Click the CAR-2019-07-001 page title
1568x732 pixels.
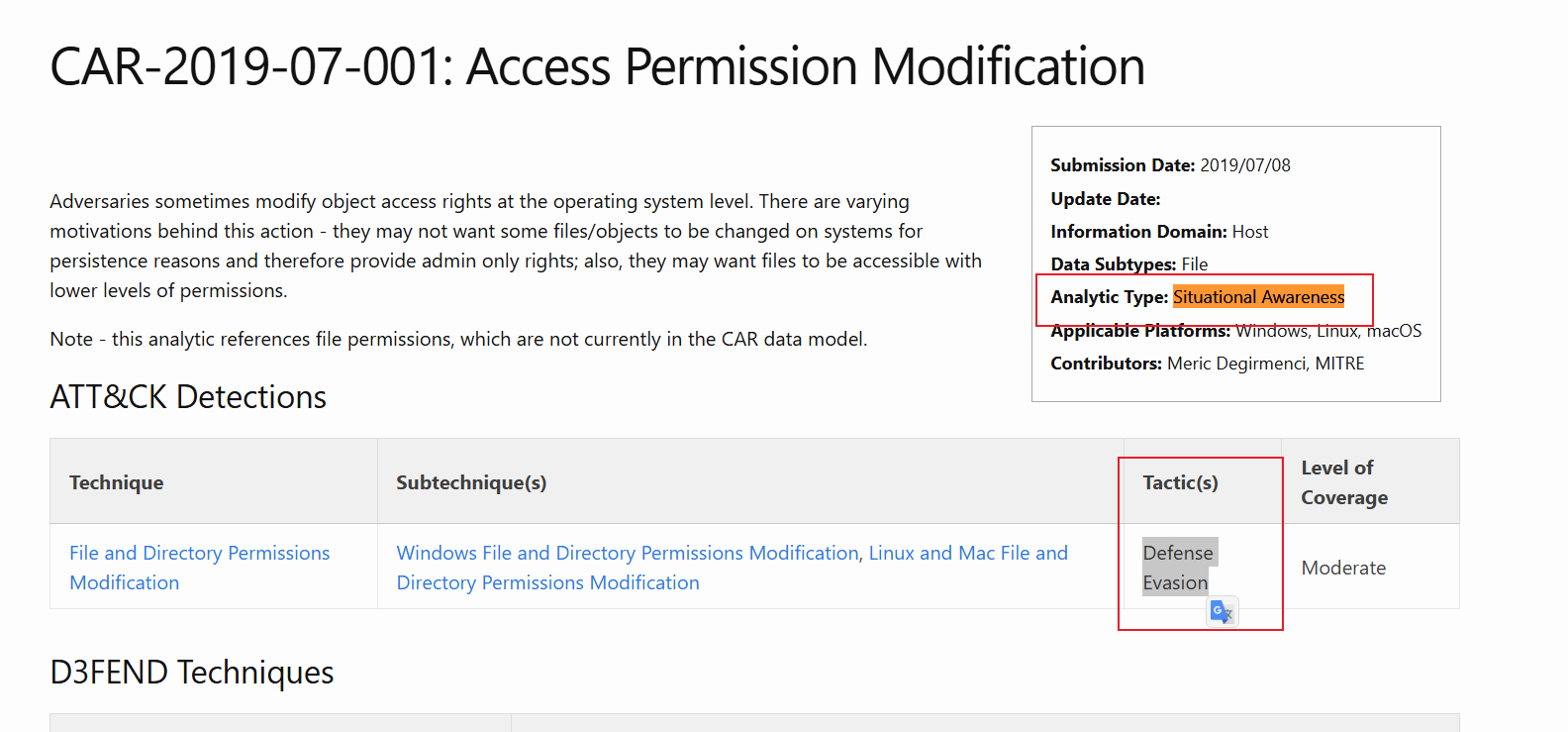597,67
